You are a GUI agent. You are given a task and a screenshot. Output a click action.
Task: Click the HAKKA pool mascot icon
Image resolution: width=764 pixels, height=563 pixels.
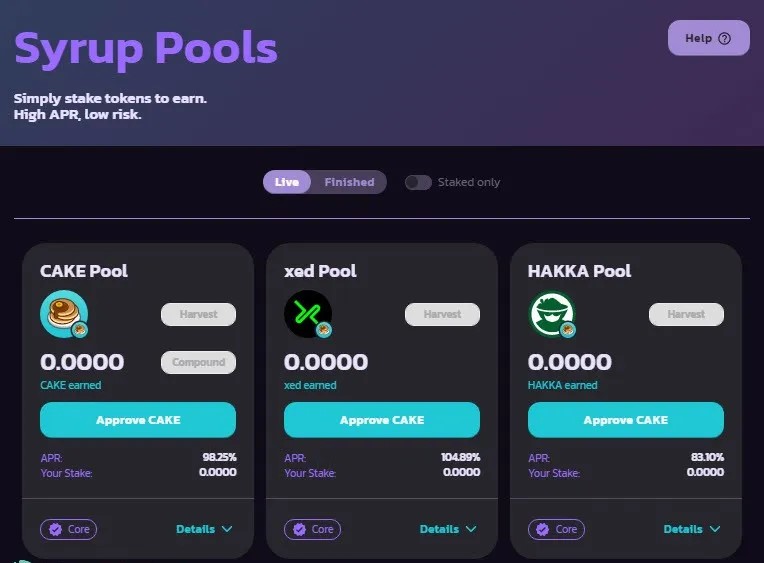(552, 313)
